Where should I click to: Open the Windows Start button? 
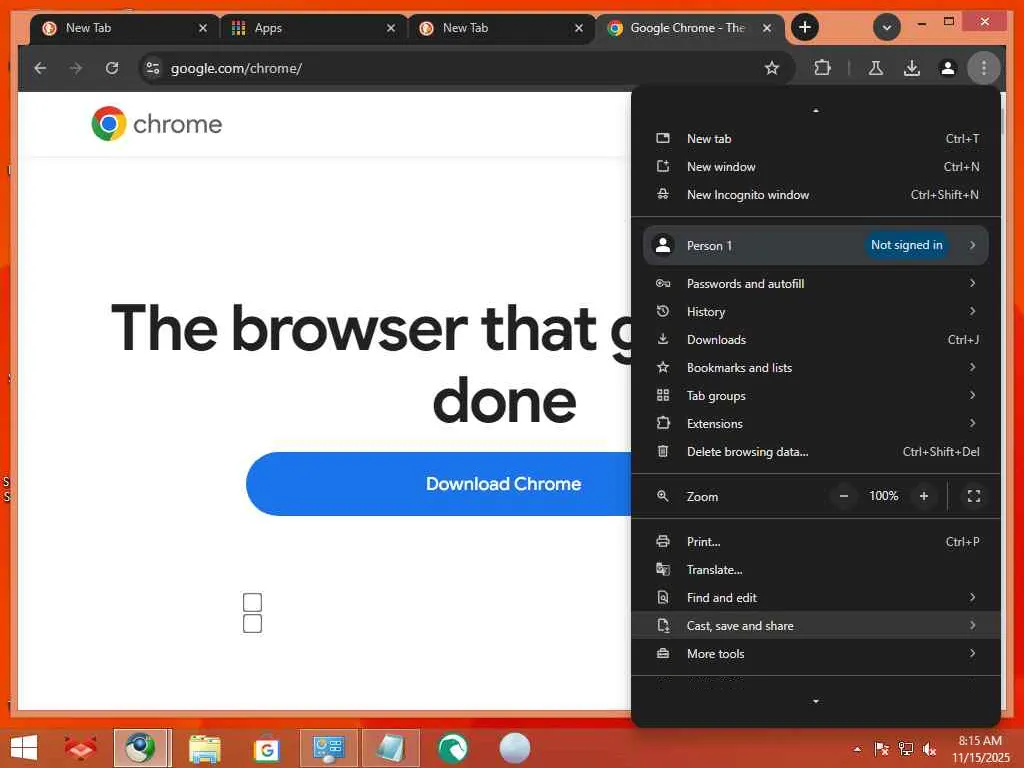tap(24, 748)
